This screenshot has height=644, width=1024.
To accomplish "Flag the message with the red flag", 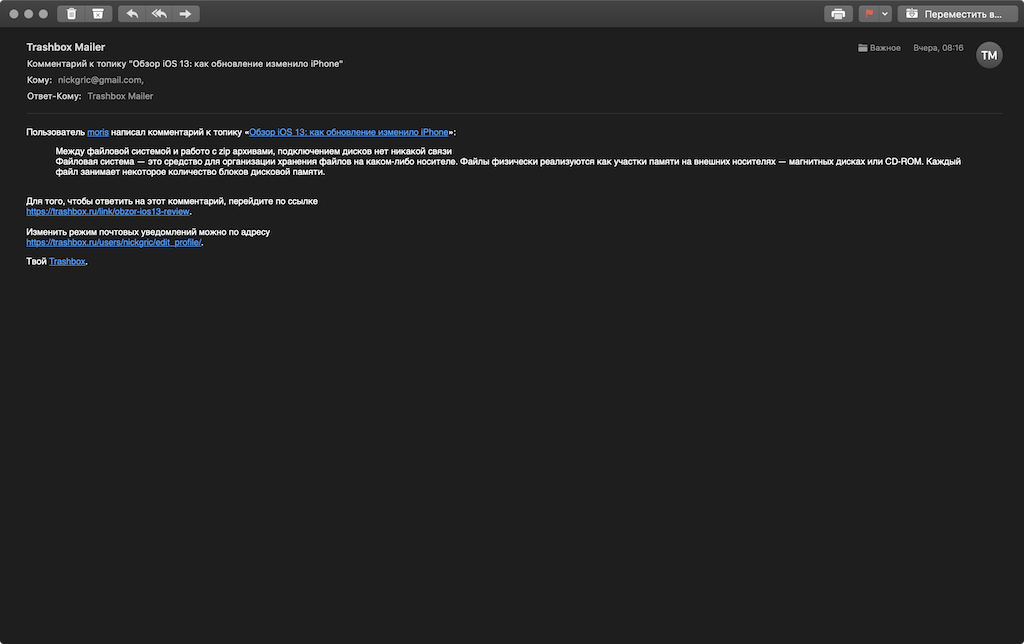I will 869,14.
